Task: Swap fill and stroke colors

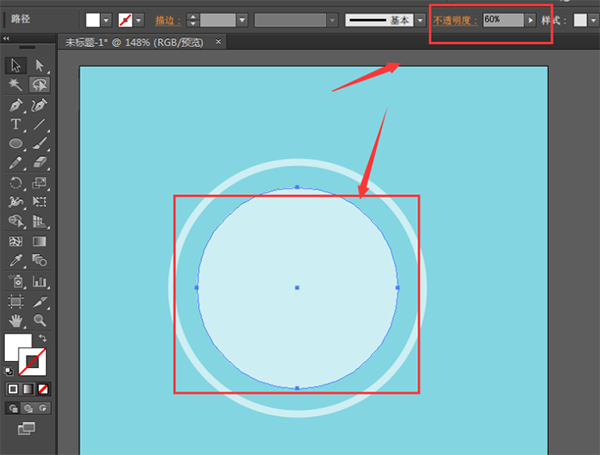Action: tap(42, 338)
